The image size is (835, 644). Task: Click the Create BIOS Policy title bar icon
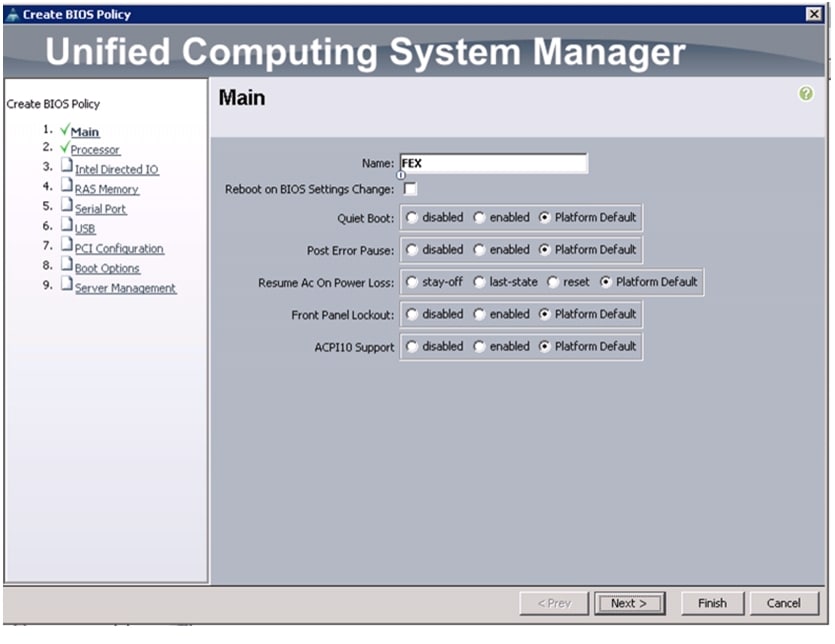(x=12, y=14)
